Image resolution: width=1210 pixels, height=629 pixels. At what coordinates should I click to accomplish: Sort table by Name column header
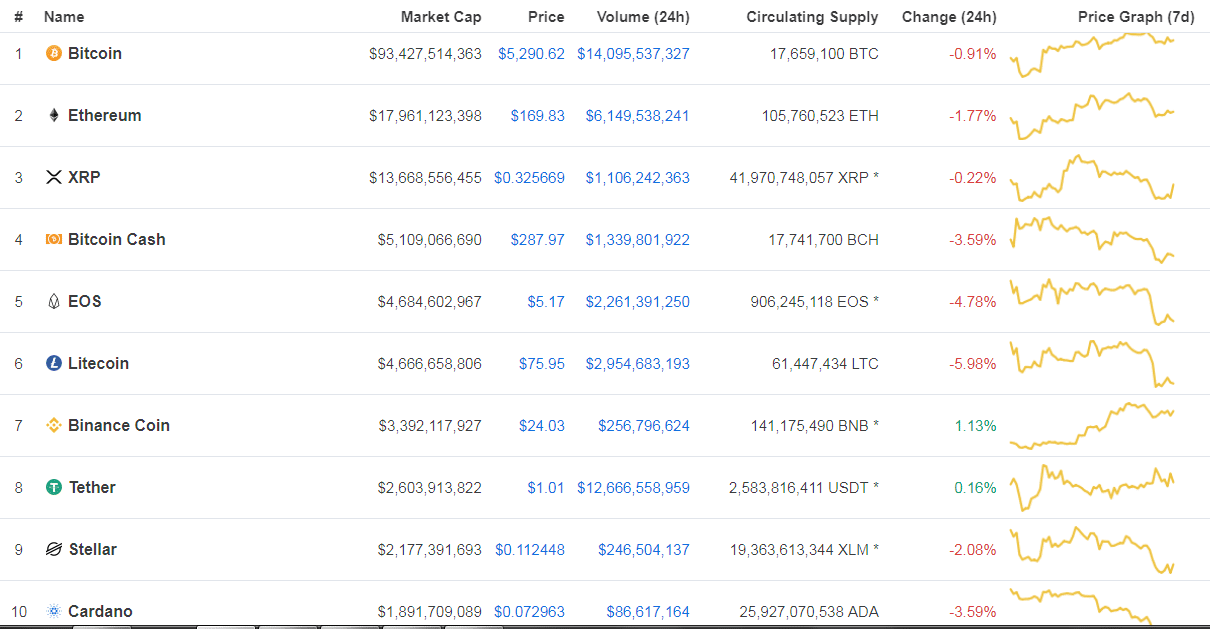[64, 17]
